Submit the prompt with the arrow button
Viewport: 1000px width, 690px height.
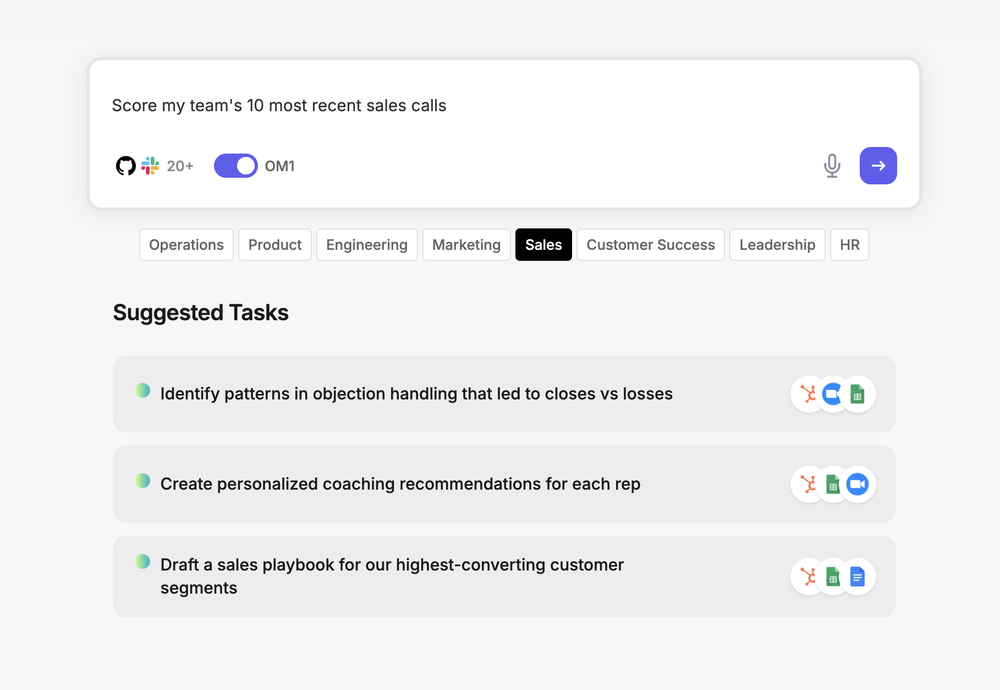pyautogui.click(x=878, y=166)
